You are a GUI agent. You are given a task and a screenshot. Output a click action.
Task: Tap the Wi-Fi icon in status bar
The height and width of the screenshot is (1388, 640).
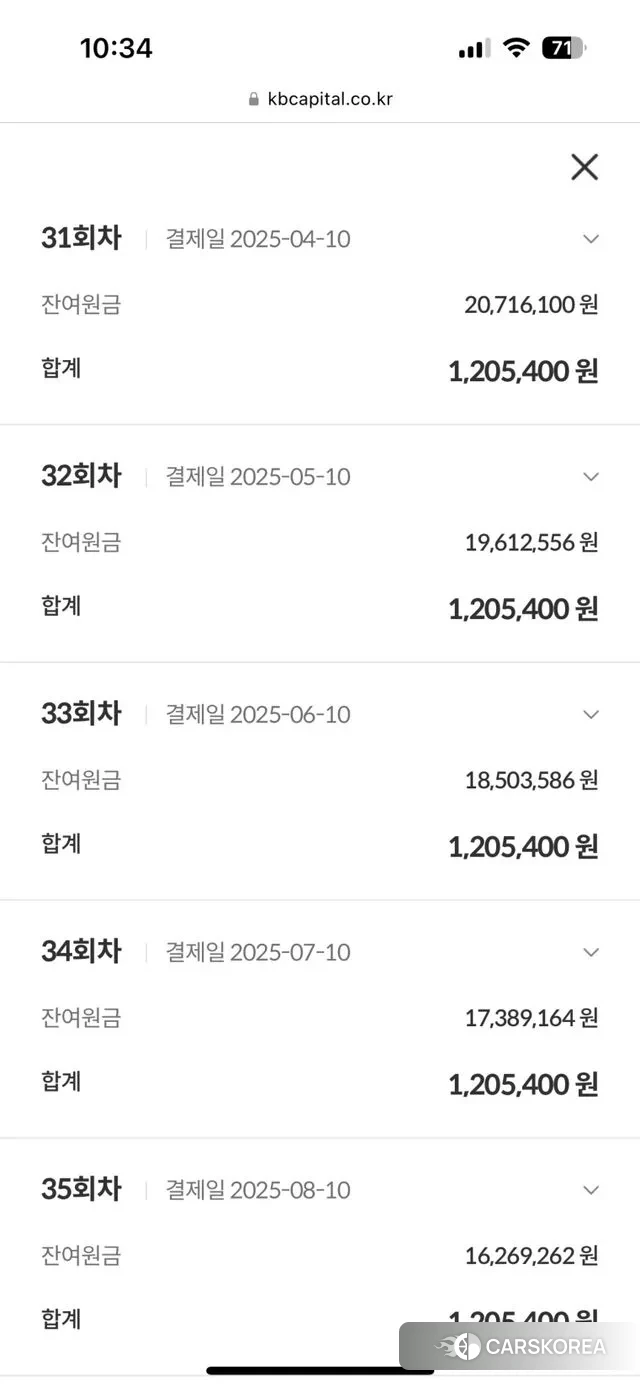[x=516, y=48]
